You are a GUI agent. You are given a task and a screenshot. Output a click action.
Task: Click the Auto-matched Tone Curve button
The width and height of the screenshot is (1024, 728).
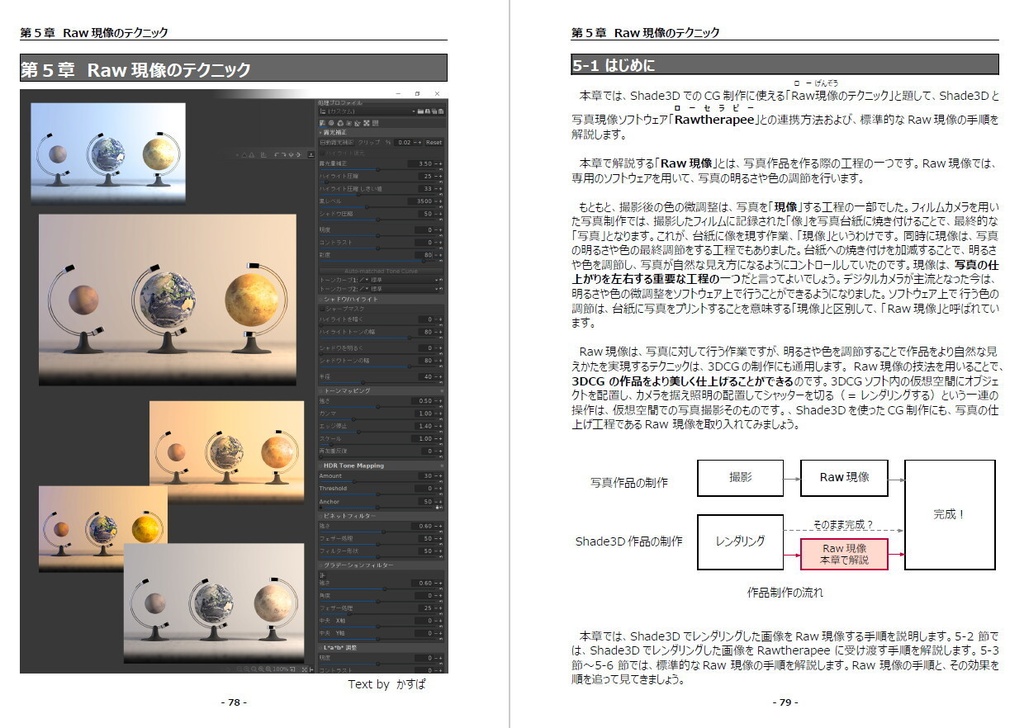click(x=380, y=270)
